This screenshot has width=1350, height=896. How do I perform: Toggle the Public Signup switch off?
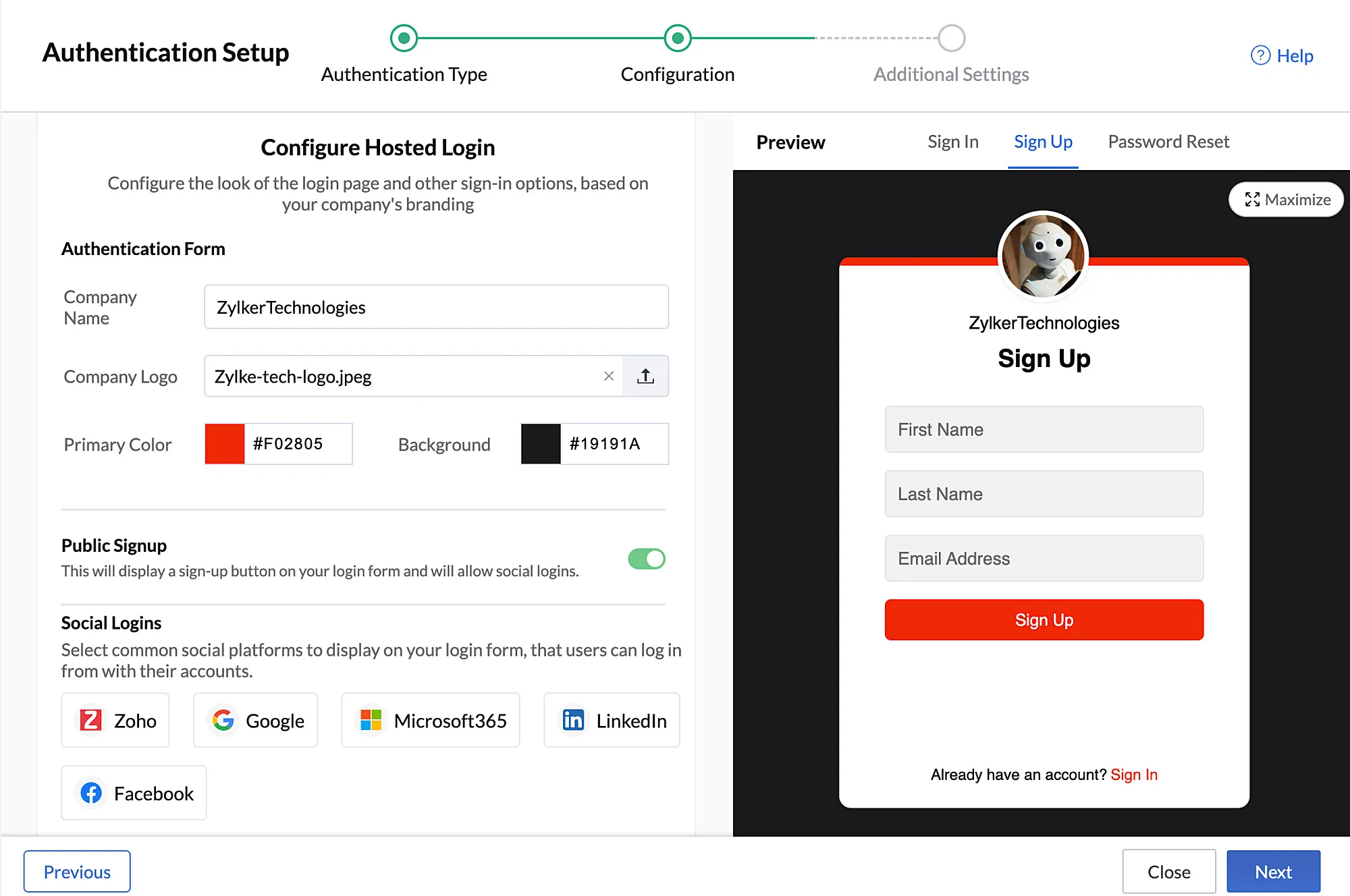pos(647,559)
